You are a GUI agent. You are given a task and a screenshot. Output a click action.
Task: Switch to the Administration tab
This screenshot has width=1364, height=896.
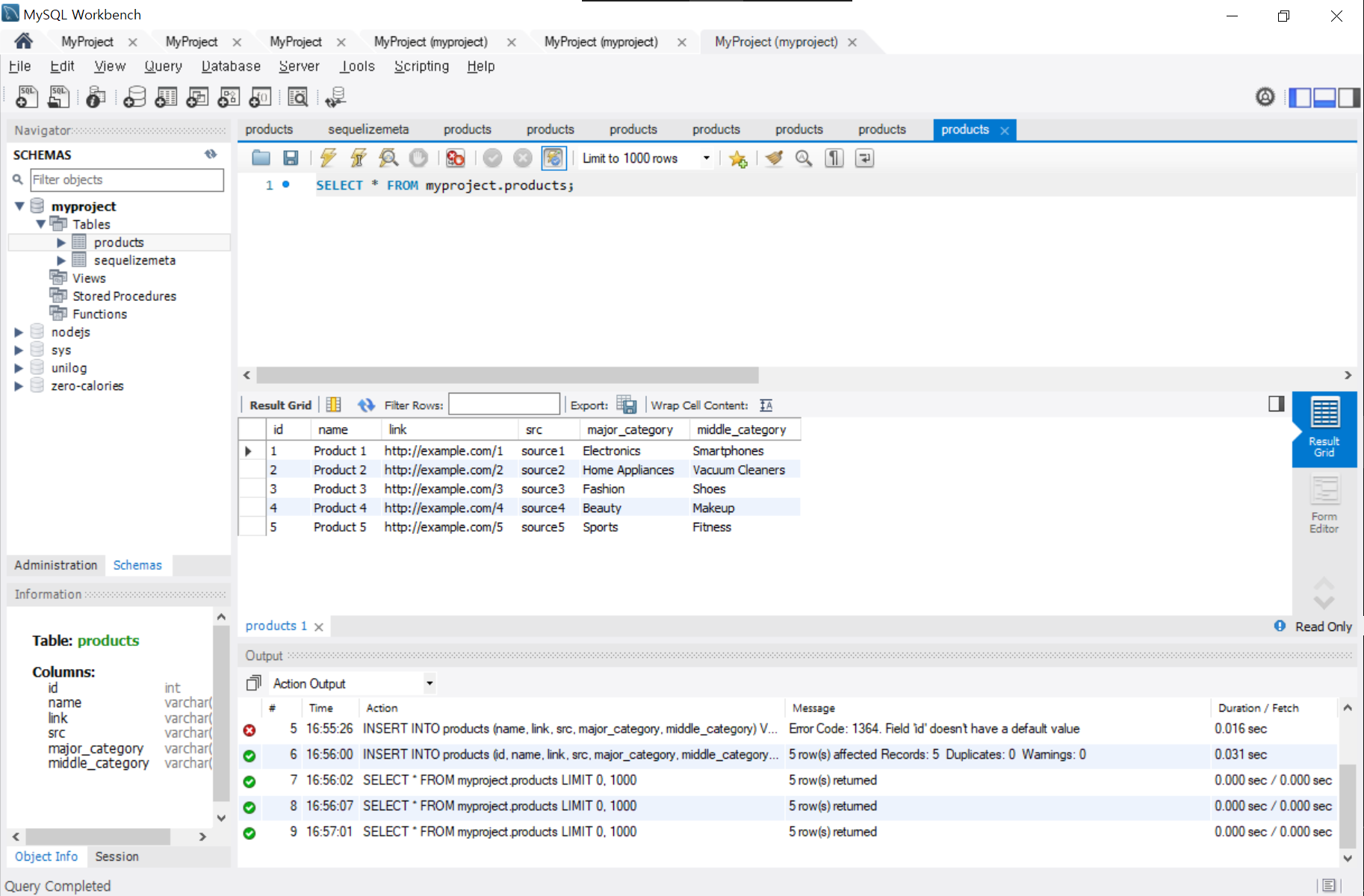56,565
